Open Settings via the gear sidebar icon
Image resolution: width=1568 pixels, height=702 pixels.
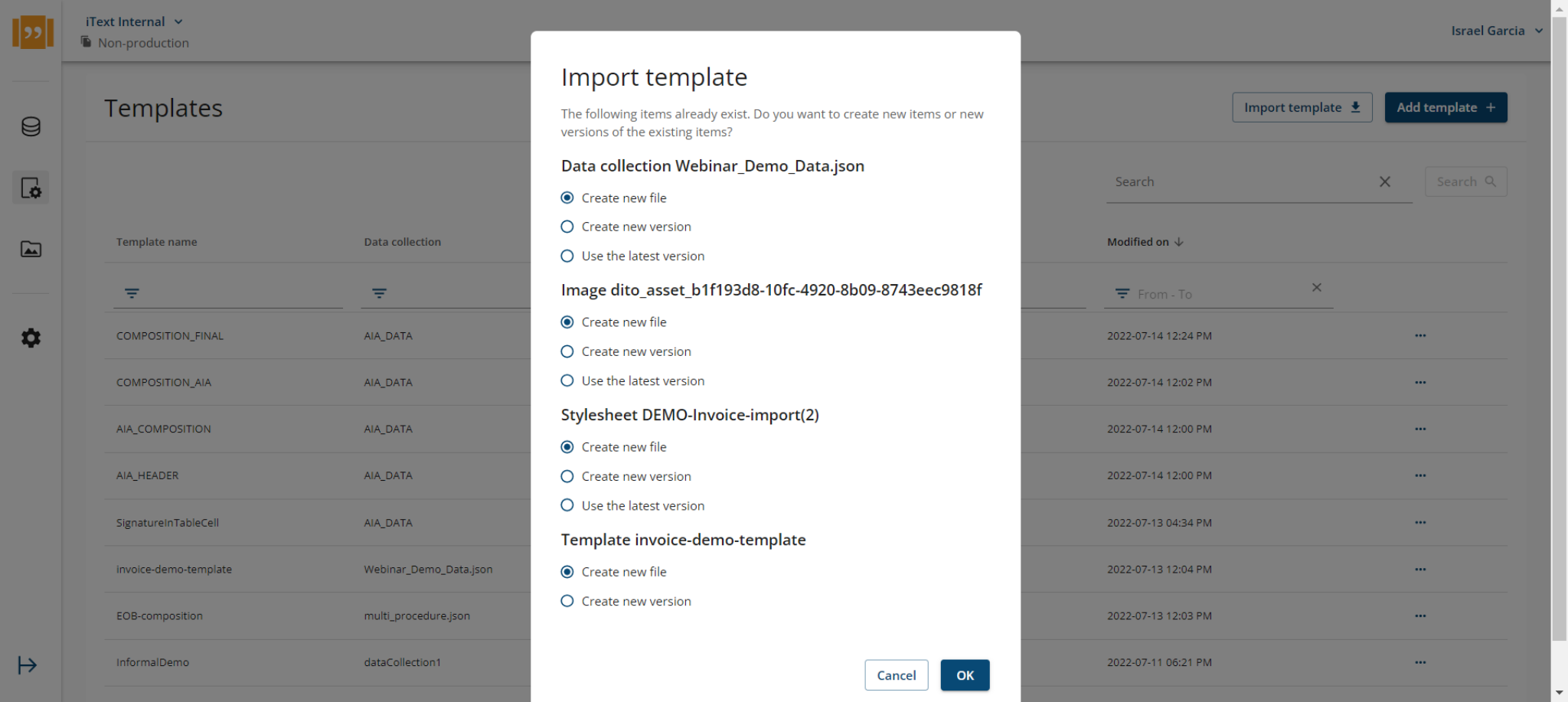point(31,338)
